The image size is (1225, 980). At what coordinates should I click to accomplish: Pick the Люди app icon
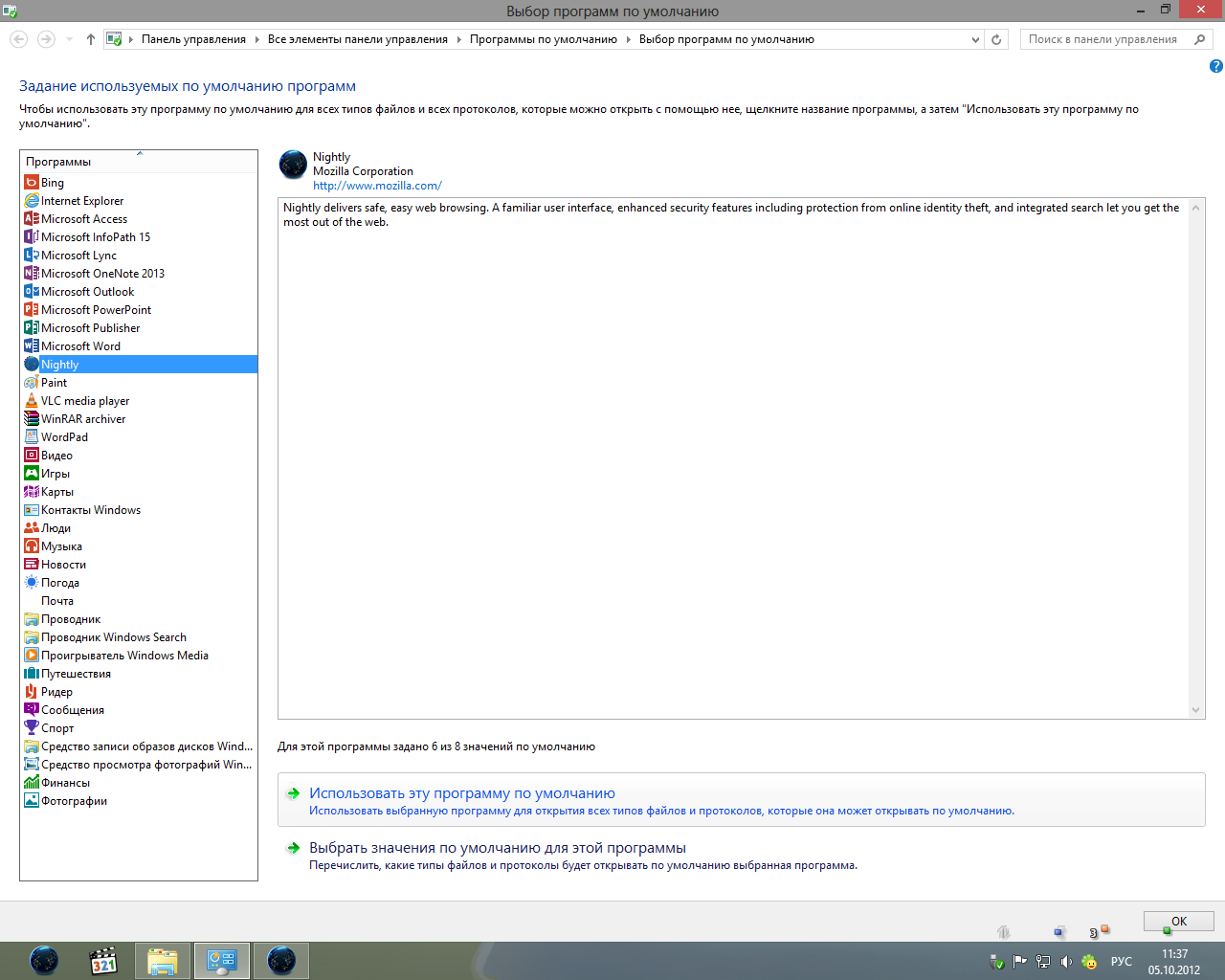click(x=32, y=528)
